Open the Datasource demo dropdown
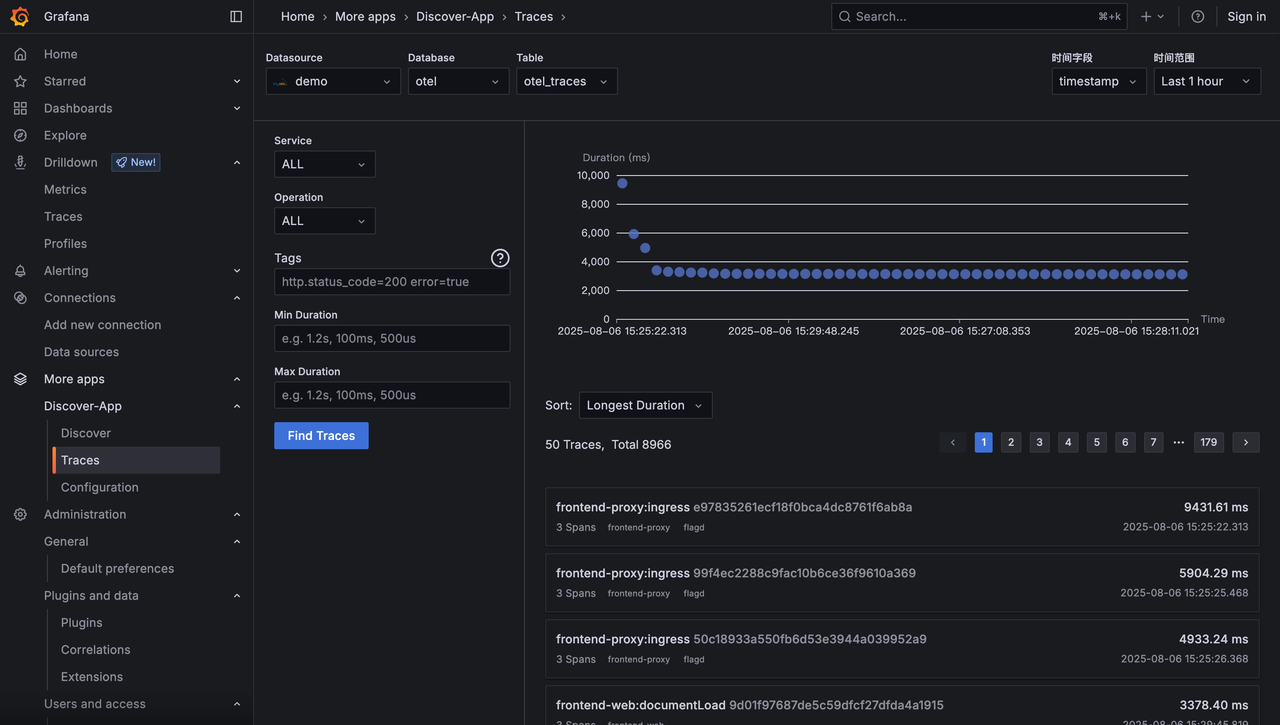Image resolution: width=1280 pixels, height=725 pixels. pyautogui.click(x=333, y=81)
